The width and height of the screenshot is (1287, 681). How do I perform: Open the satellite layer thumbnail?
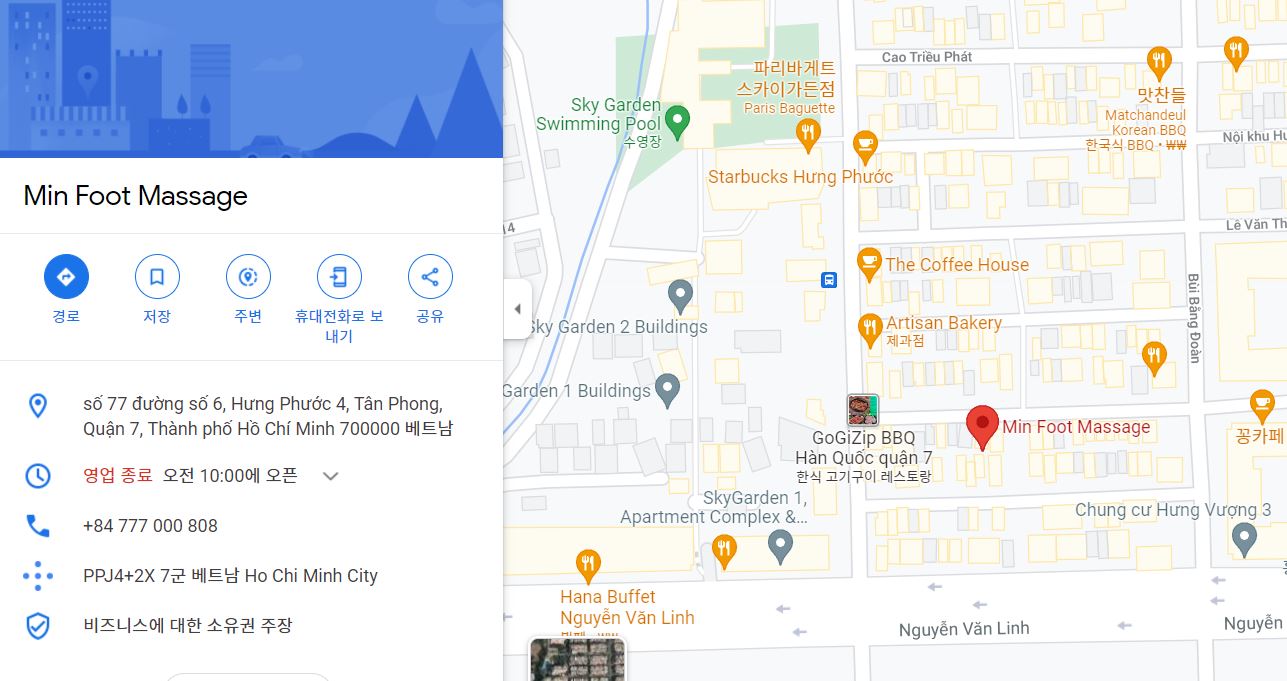pos(577,659)
